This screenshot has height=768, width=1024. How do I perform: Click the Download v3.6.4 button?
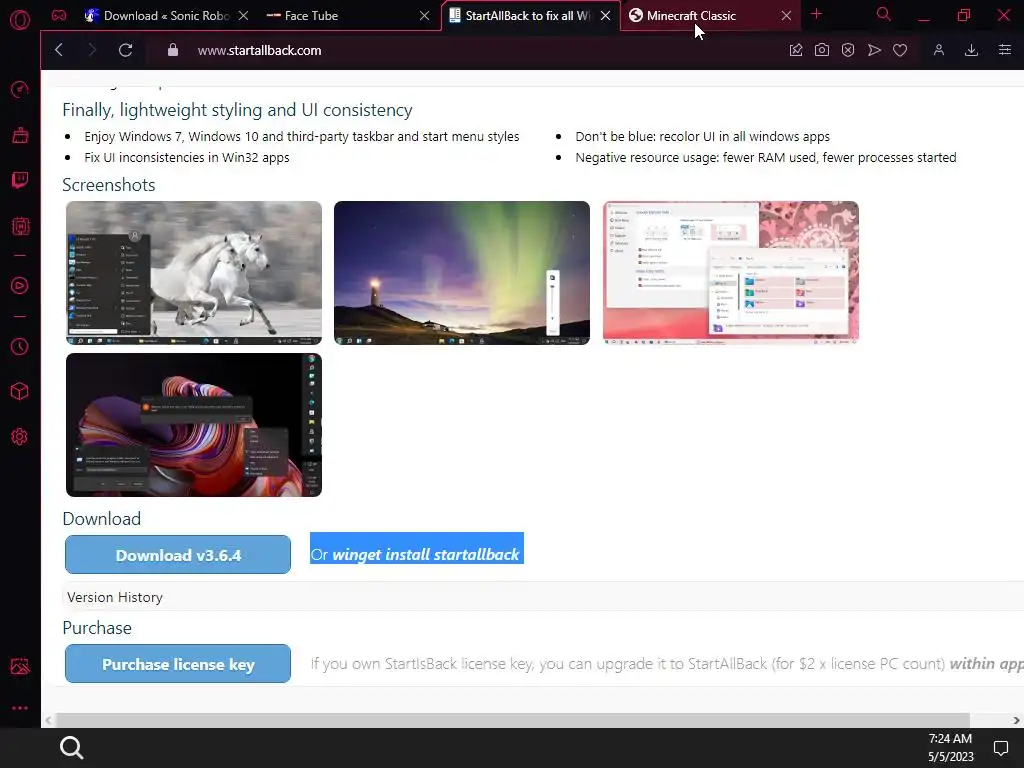pyautogui.click(x=178, y=554)
